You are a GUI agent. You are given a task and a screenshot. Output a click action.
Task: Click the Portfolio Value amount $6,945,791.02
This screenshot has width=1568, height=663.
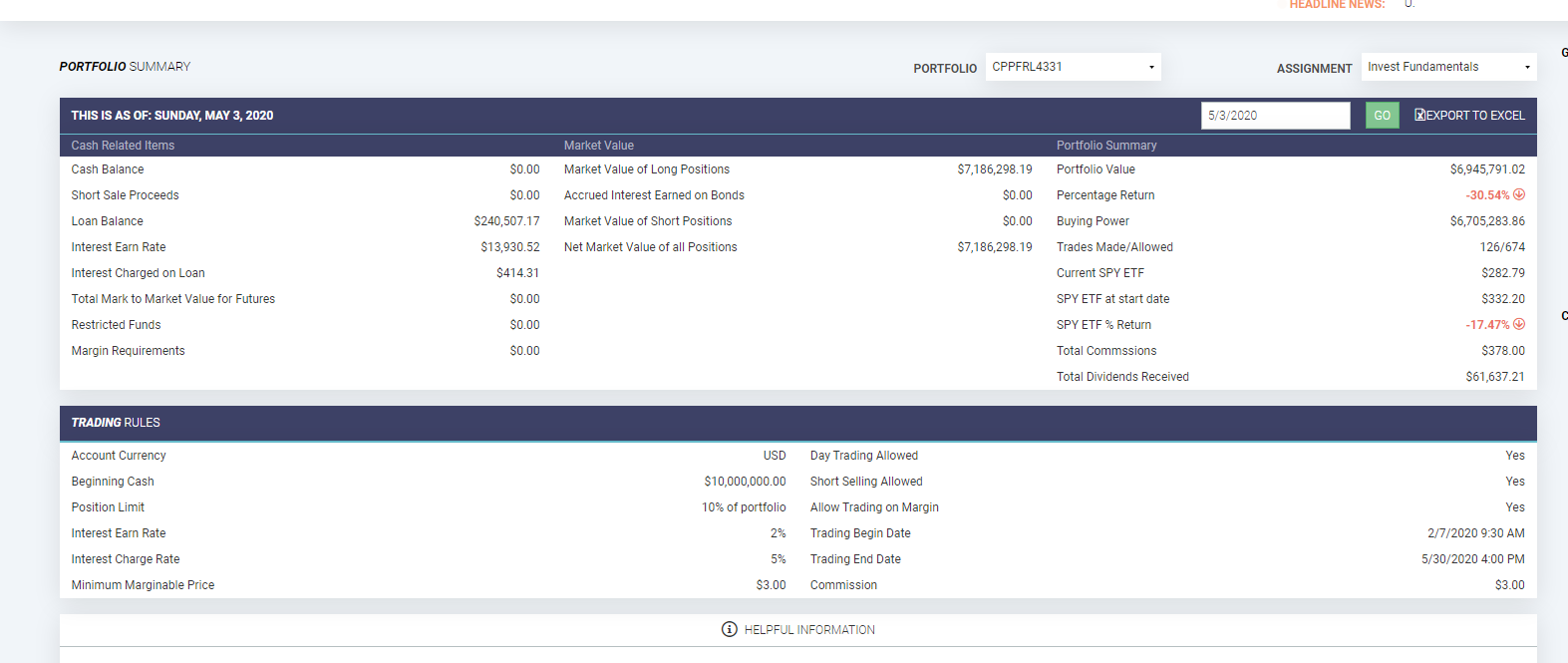click(x=1487, y=169)
